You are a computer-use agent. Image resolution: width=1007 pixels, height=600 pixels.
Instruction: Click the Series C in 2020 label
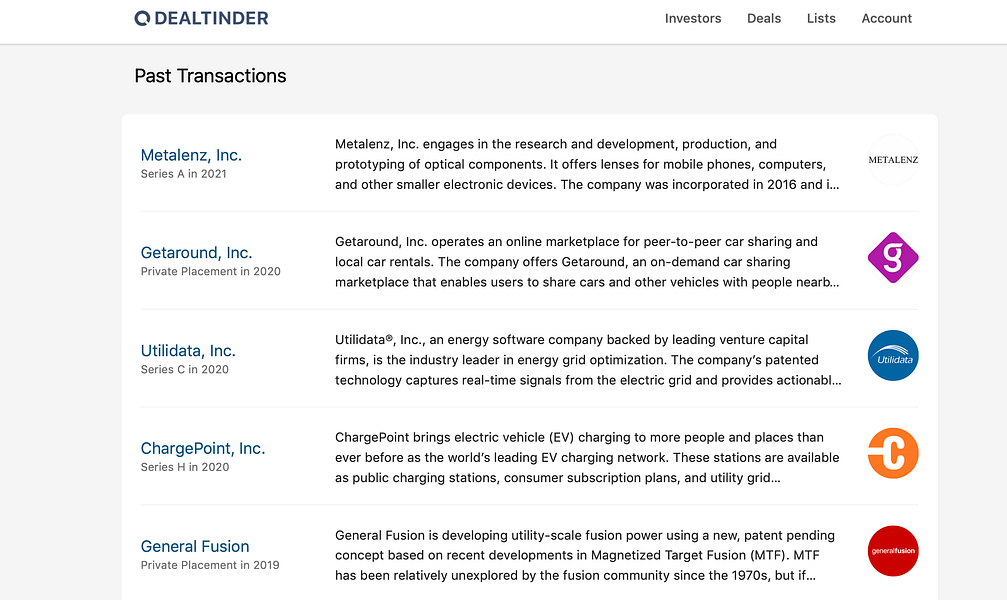(185, 369)
